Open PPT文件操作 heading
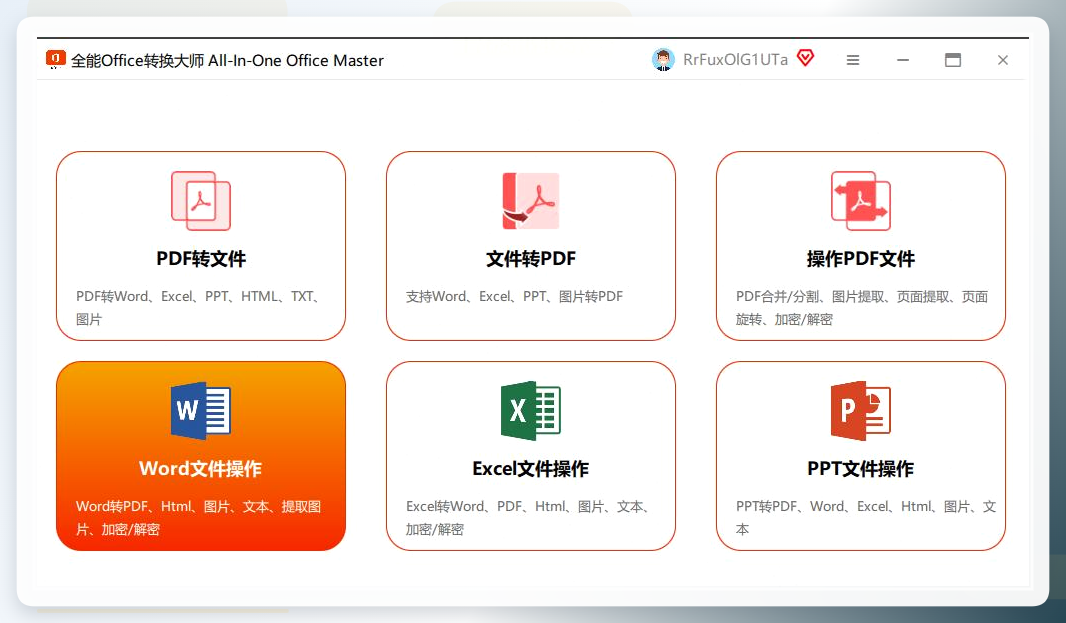Screen dimensions: 1066x623 [861, 469]
